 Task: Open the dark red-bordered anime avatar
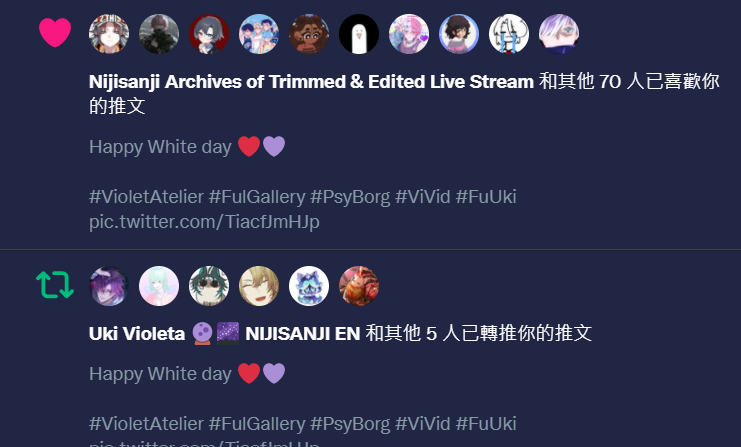[209, 34]
